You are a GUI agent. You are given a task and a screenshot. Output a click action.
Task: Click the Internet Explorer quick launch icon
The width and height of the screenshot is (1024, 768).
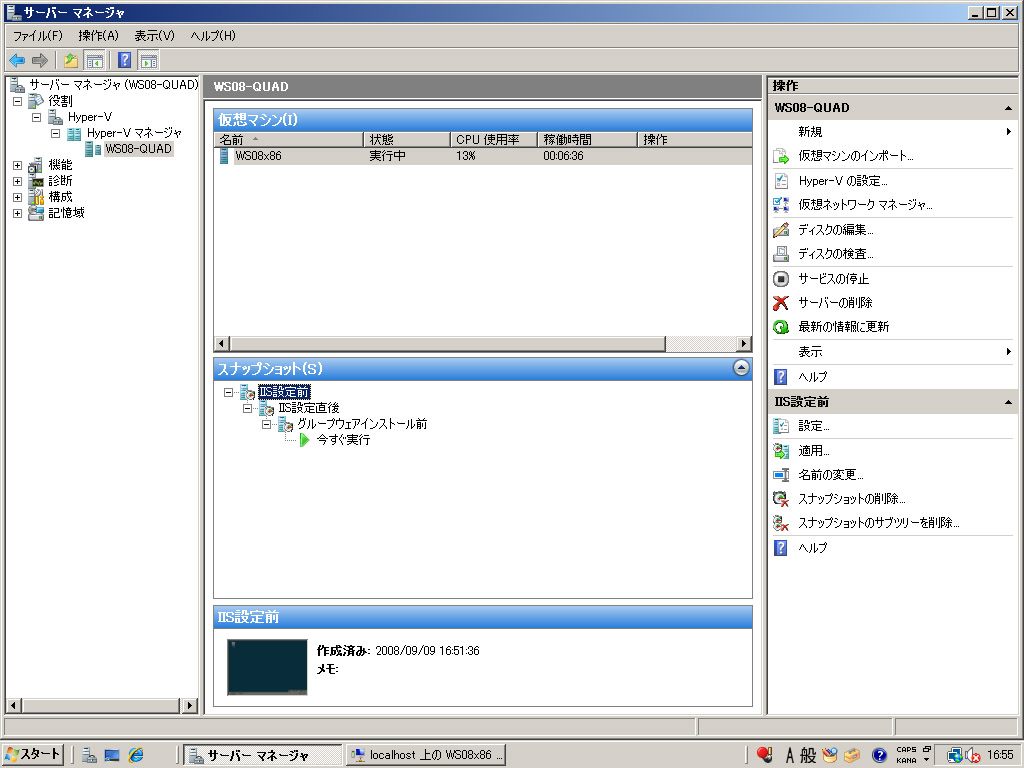coord(136,756)
